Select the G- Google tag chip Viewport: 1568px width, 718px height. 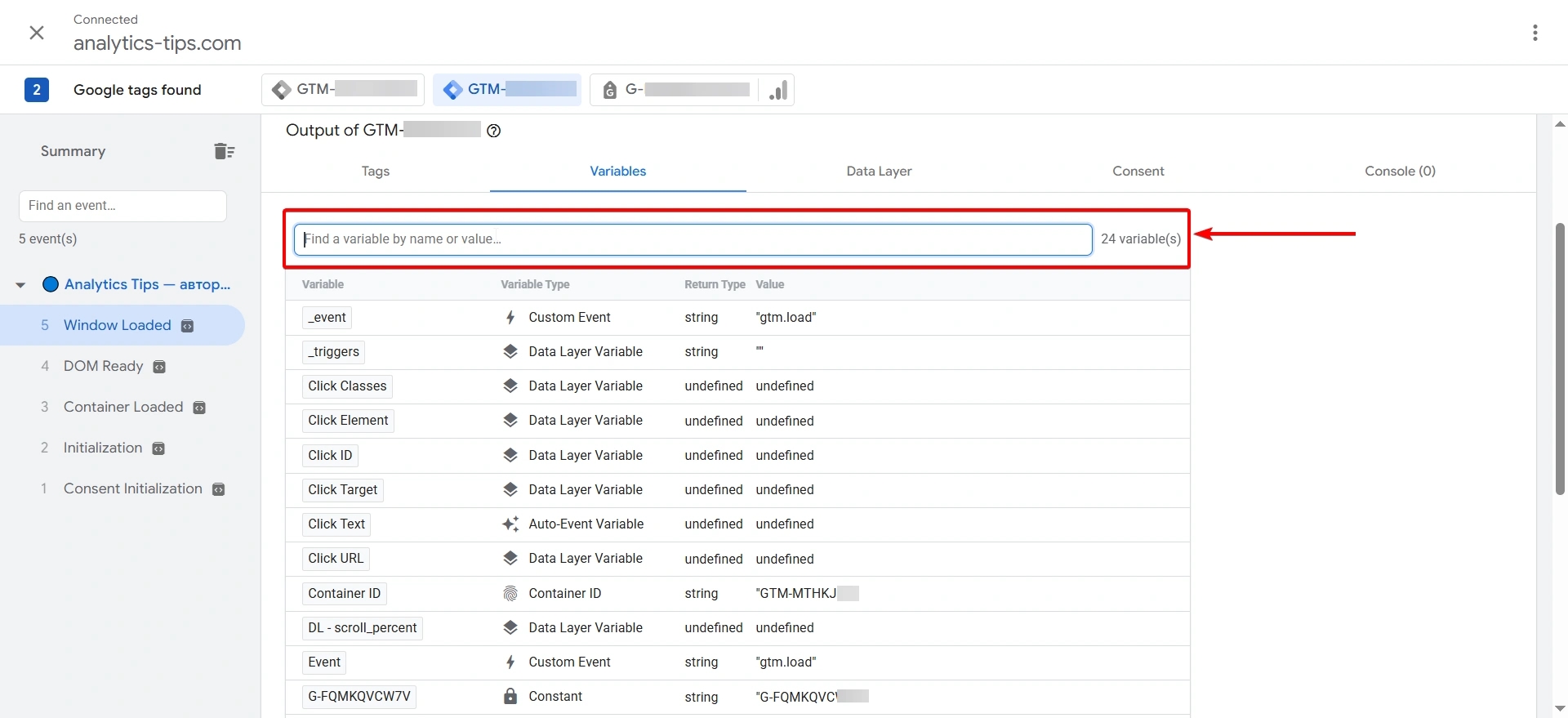coord(674,90)
